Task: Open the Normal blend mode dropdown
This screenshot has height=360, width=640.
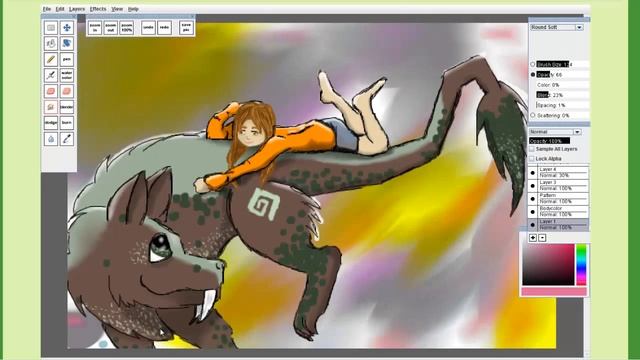Action: pyautogui.click(x=555, y=132)
